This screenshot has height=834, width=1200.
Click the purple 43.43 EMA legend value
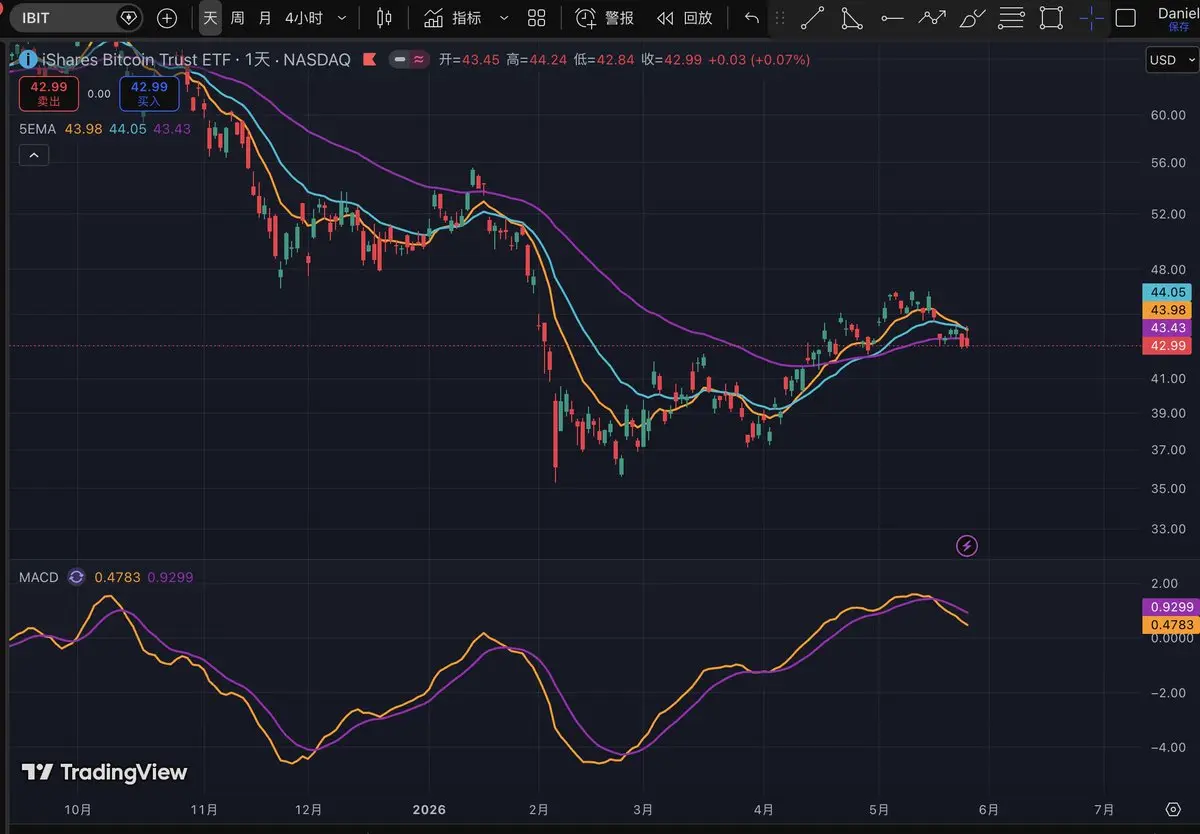172,129
